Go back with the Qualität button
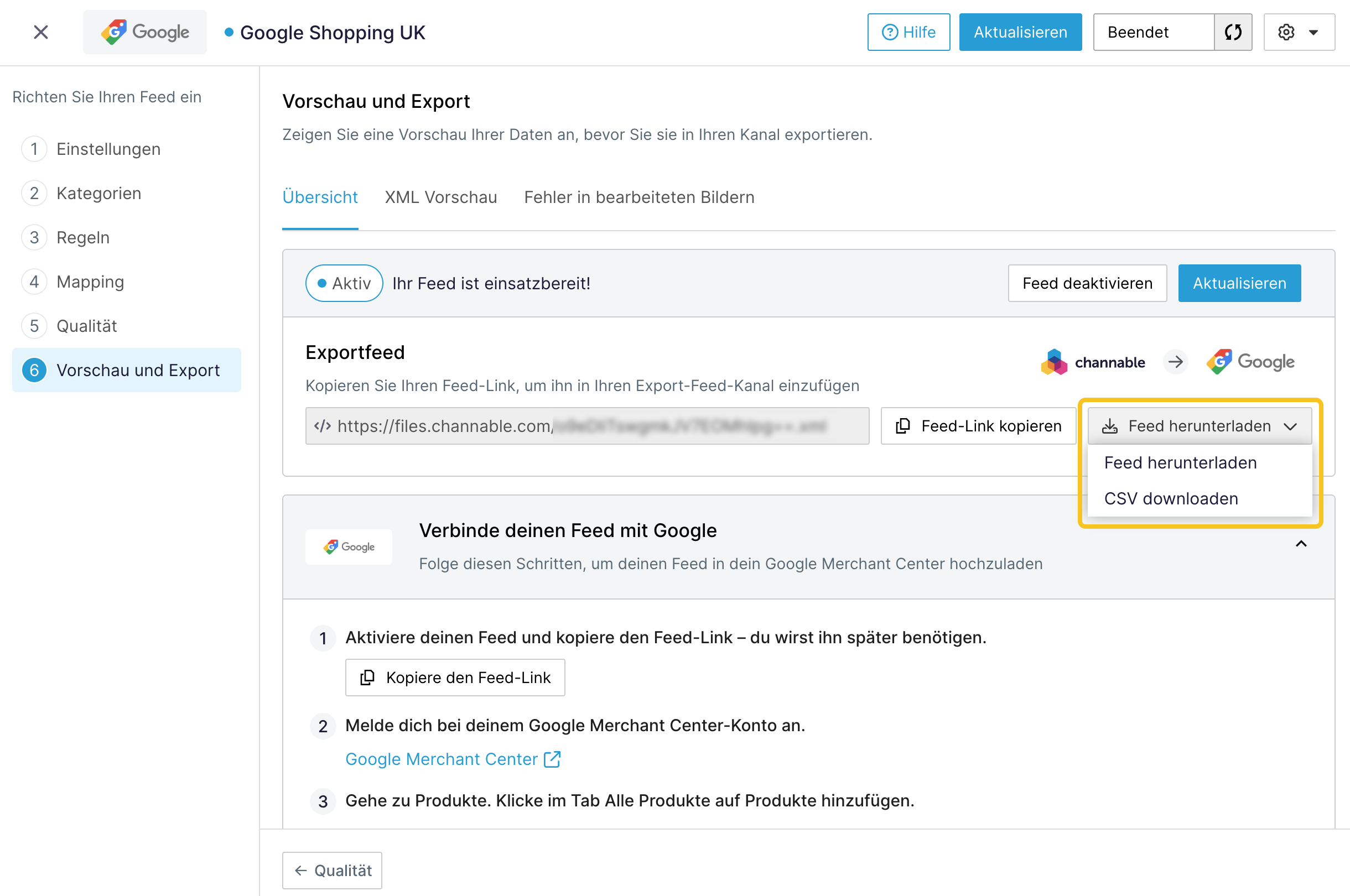The image size is (1350, 896). click(x=332, y=871)
